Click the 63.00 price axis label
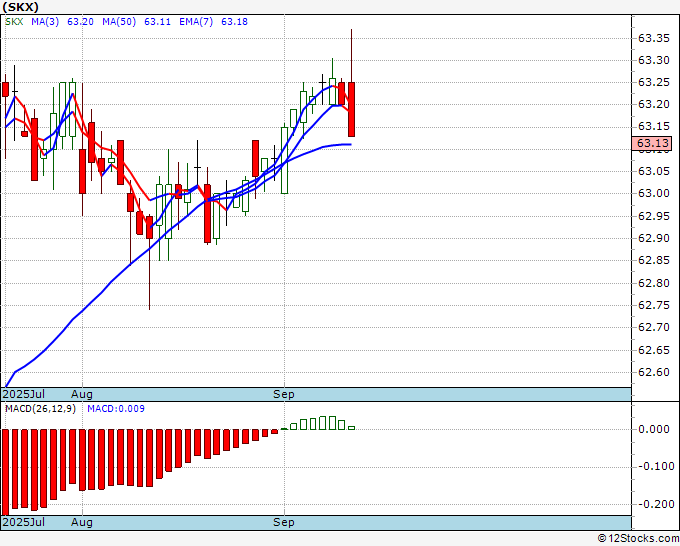The height and width of the screenshot is (546, 680). [x=654, y=193]
